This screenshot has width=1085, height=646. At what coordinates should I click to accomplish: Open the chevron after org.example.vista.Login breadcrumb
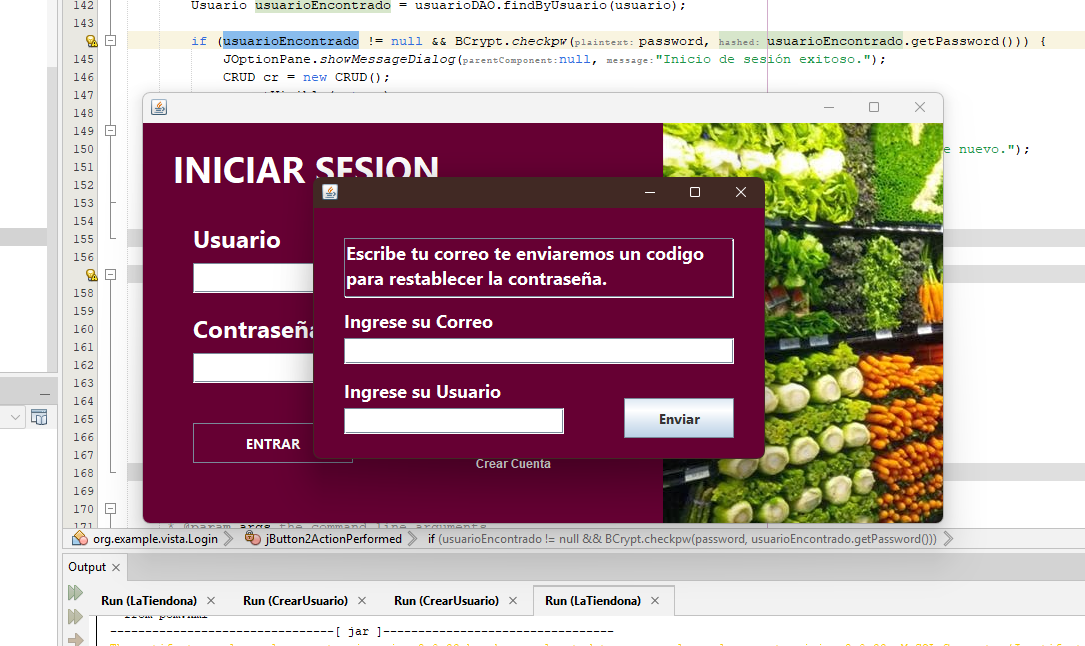[x=228, y=539]
